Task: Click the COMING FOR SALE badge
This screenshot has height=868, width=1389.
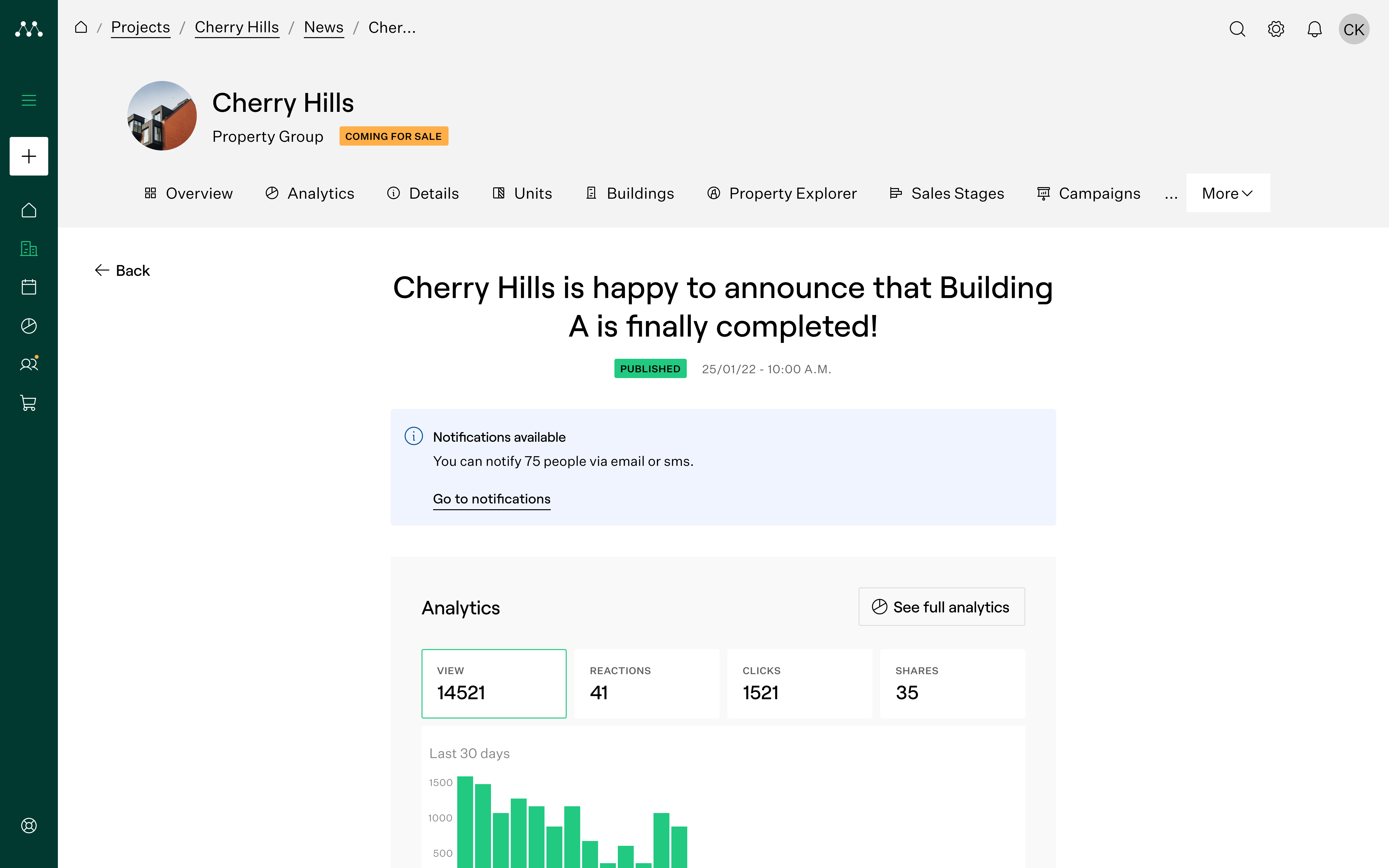Action: coord(394,136)
